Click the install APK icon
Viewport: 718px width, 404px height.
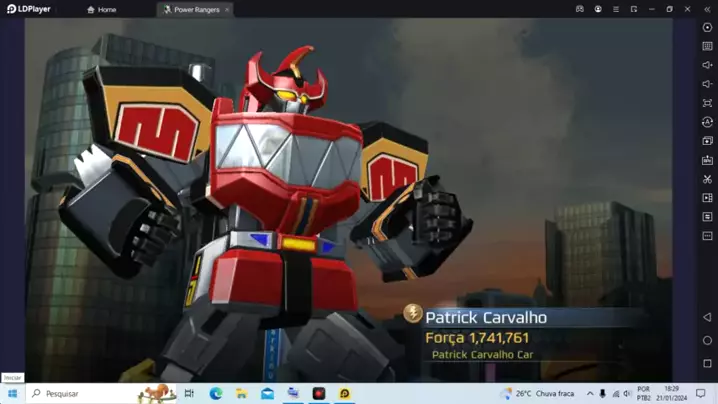click(707, 160)
